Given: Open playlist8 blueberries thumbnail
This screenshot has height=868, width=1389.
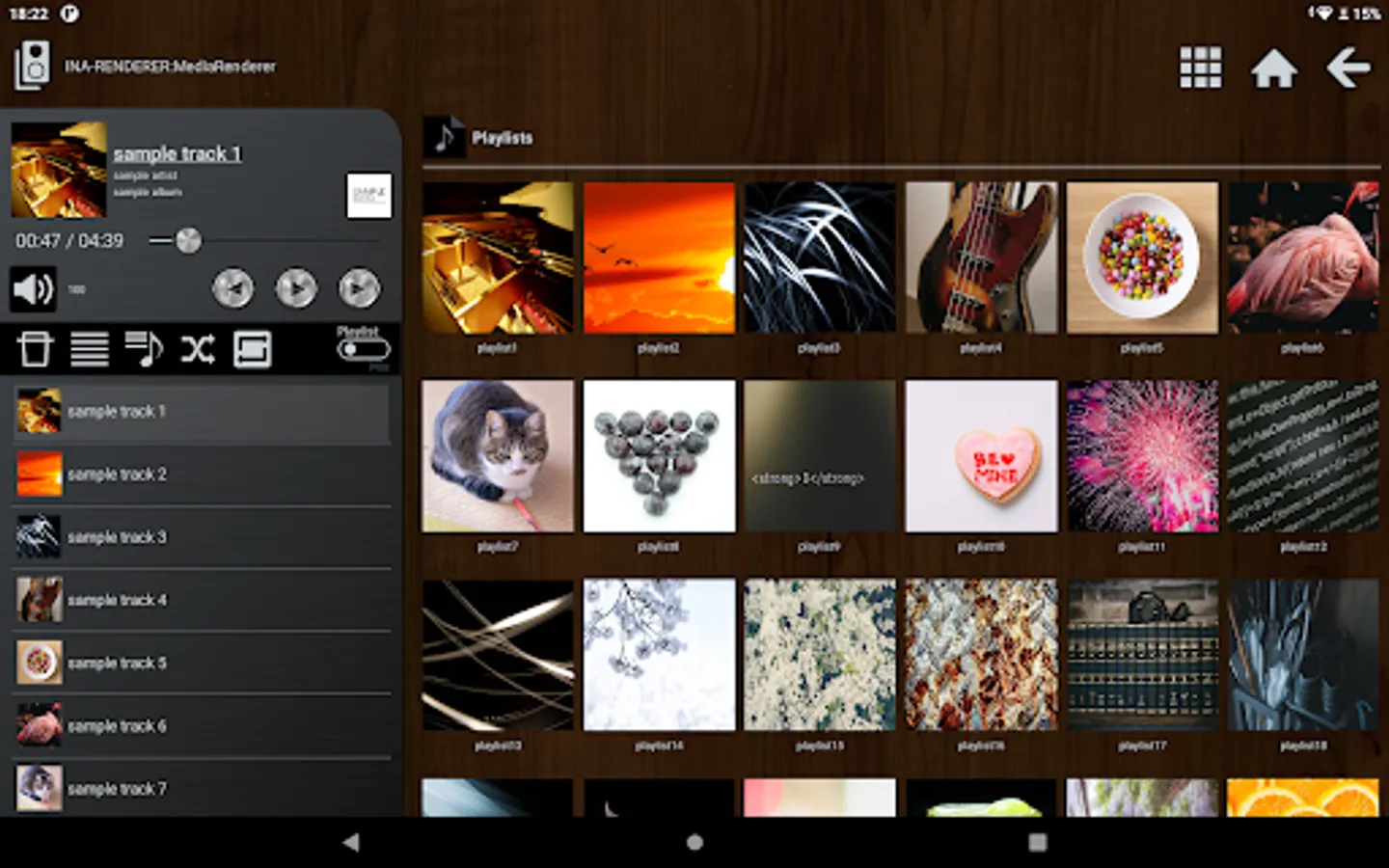Looking at the screenshot, I should click(659, 456).
